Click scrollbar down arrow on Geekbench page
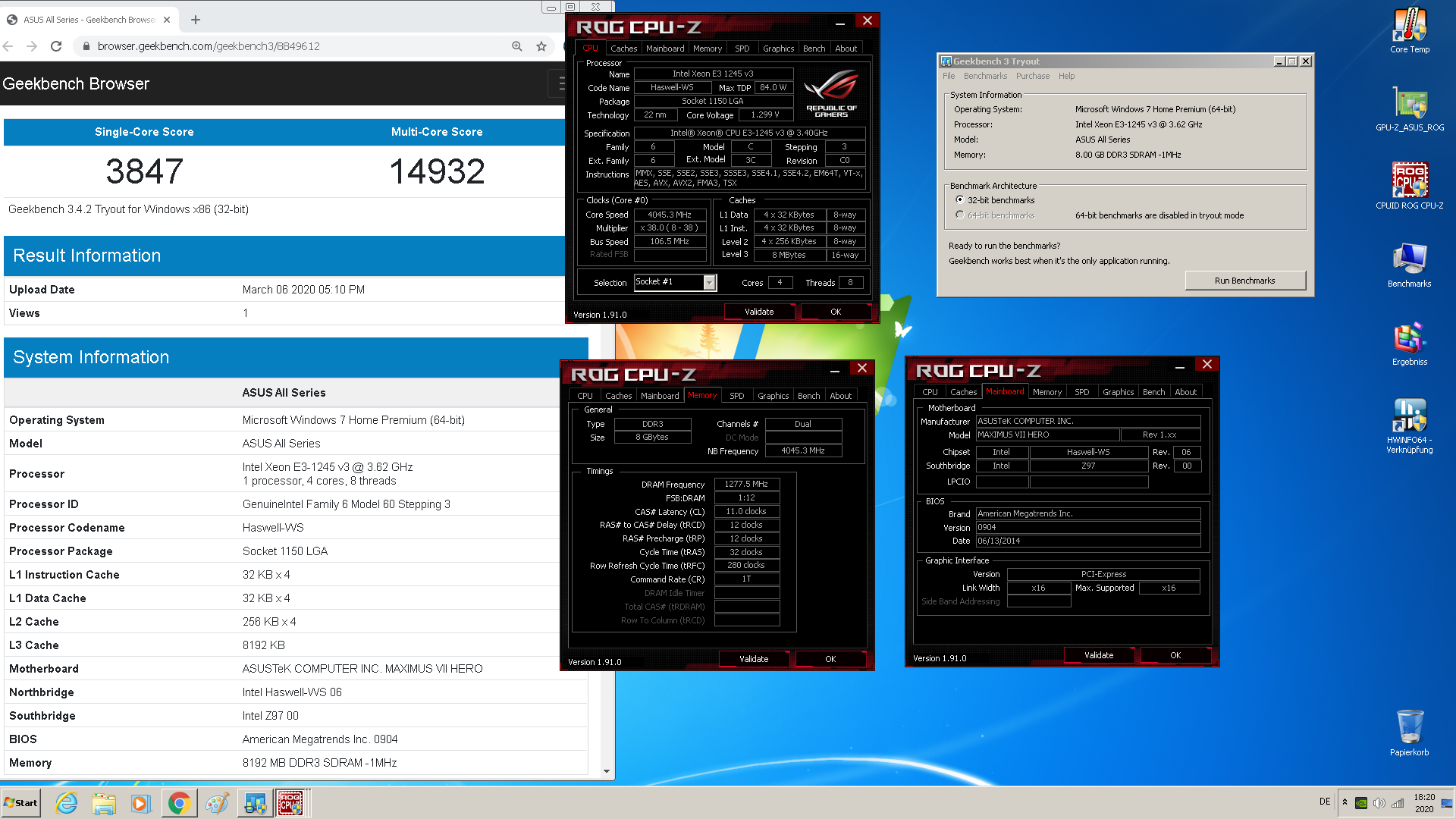 (x=607, y=771)
